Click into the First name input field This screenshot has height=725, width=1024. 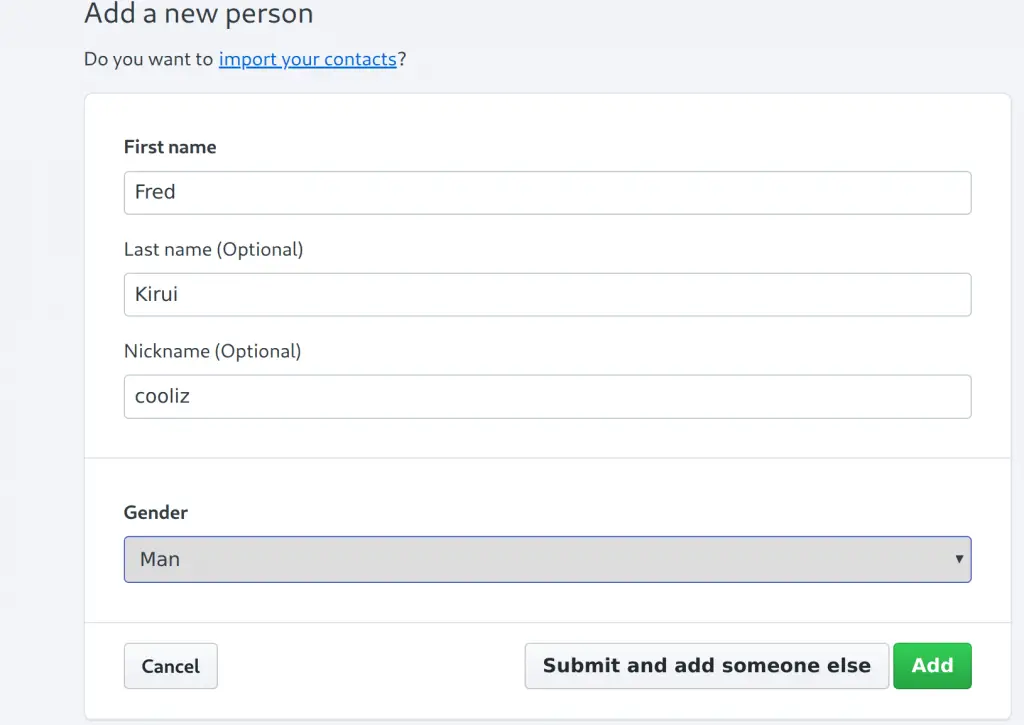click(x=547, y=192)
